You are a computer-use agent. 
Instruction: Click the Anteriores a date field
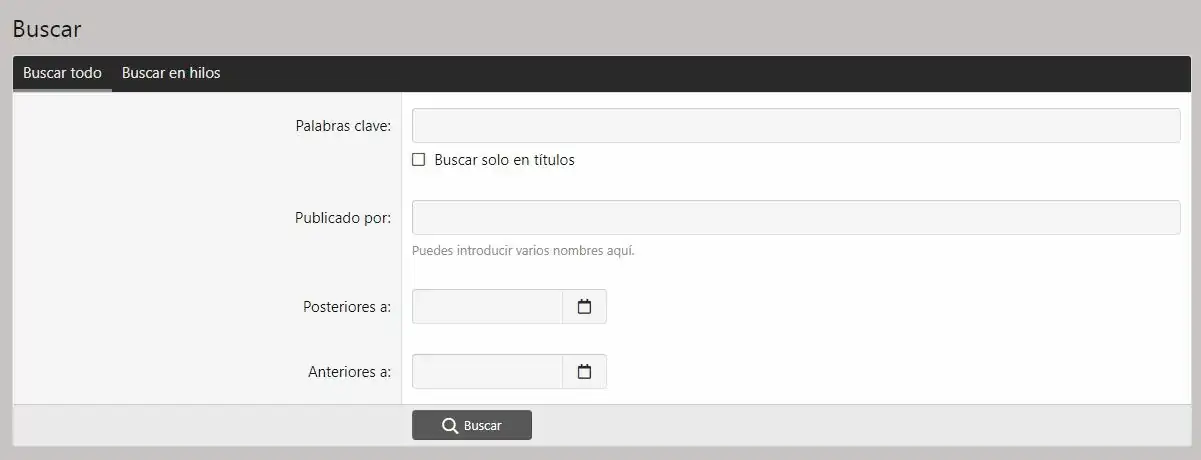point(487,372)
